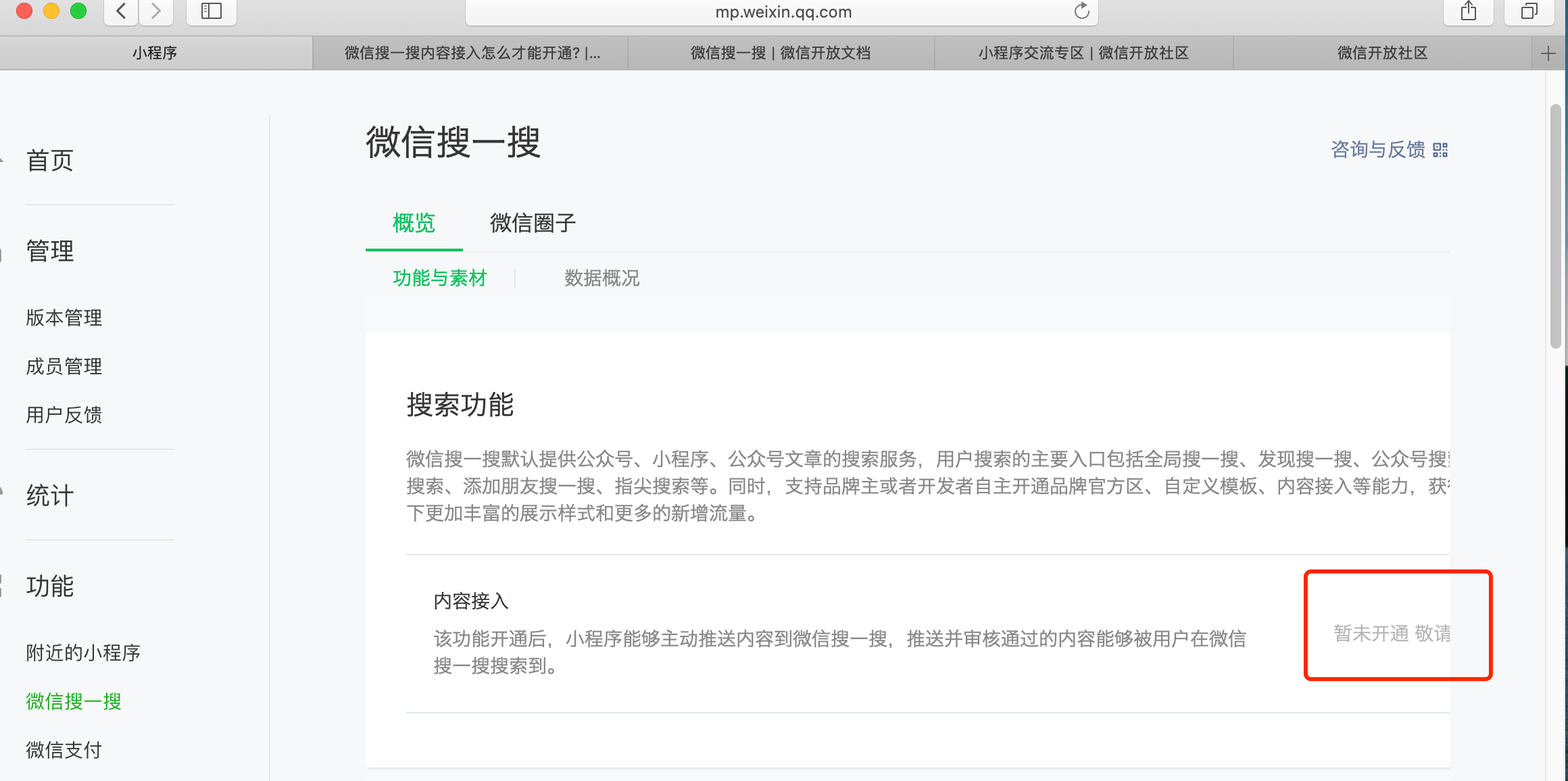
Task: Reload the mp.weixin.qq.com page
Action: click(x=1081, y=11)
